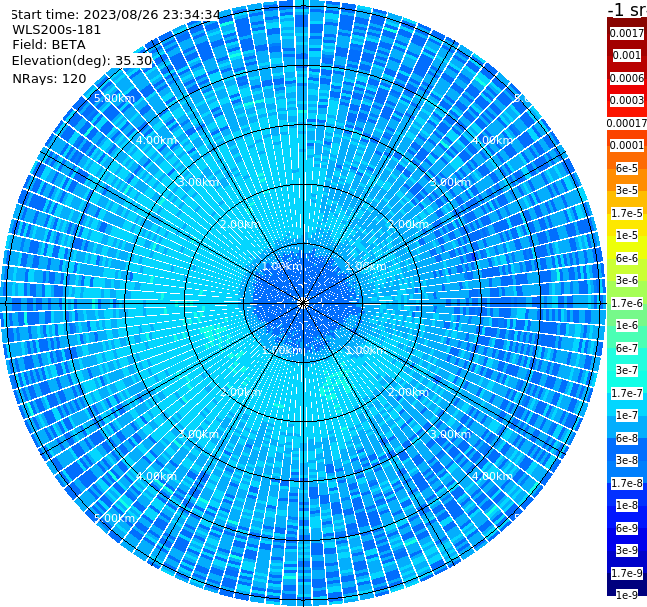The height and width of the screenshot is (607, 647).
Task: Click the 4.00km ring label in lower-left quadrant
Action: tap(156, 476)
